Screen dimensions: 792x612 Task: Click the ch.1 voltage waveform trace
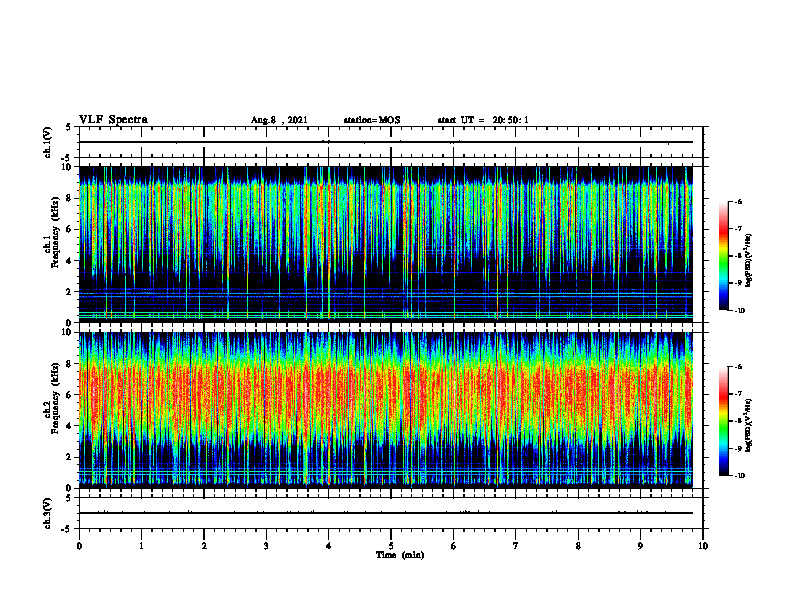coord(385,142)
